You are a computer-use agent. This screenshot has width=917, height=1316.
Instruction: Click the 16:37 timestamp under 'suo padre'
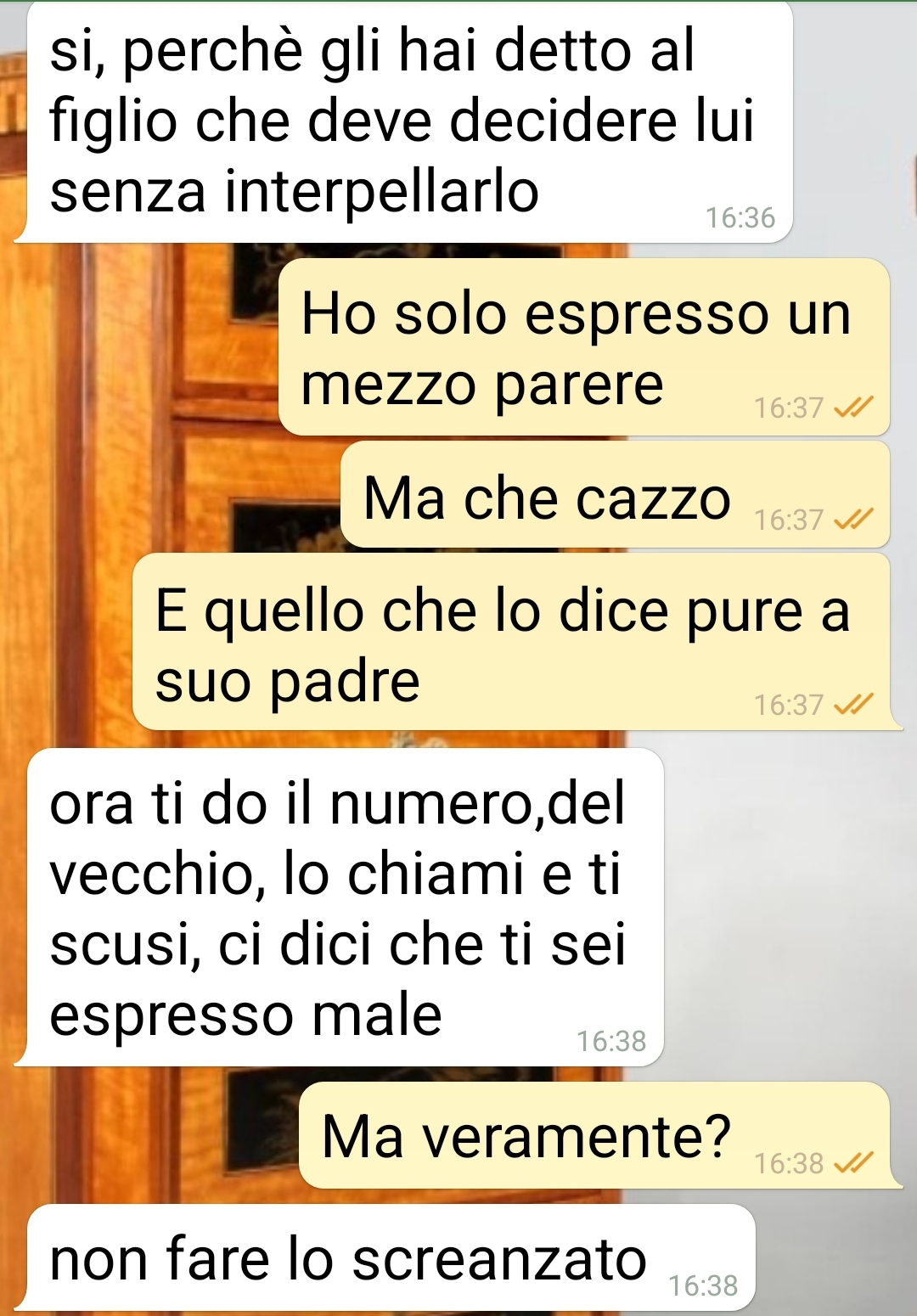pyautogui.click(x=789, y=705)
